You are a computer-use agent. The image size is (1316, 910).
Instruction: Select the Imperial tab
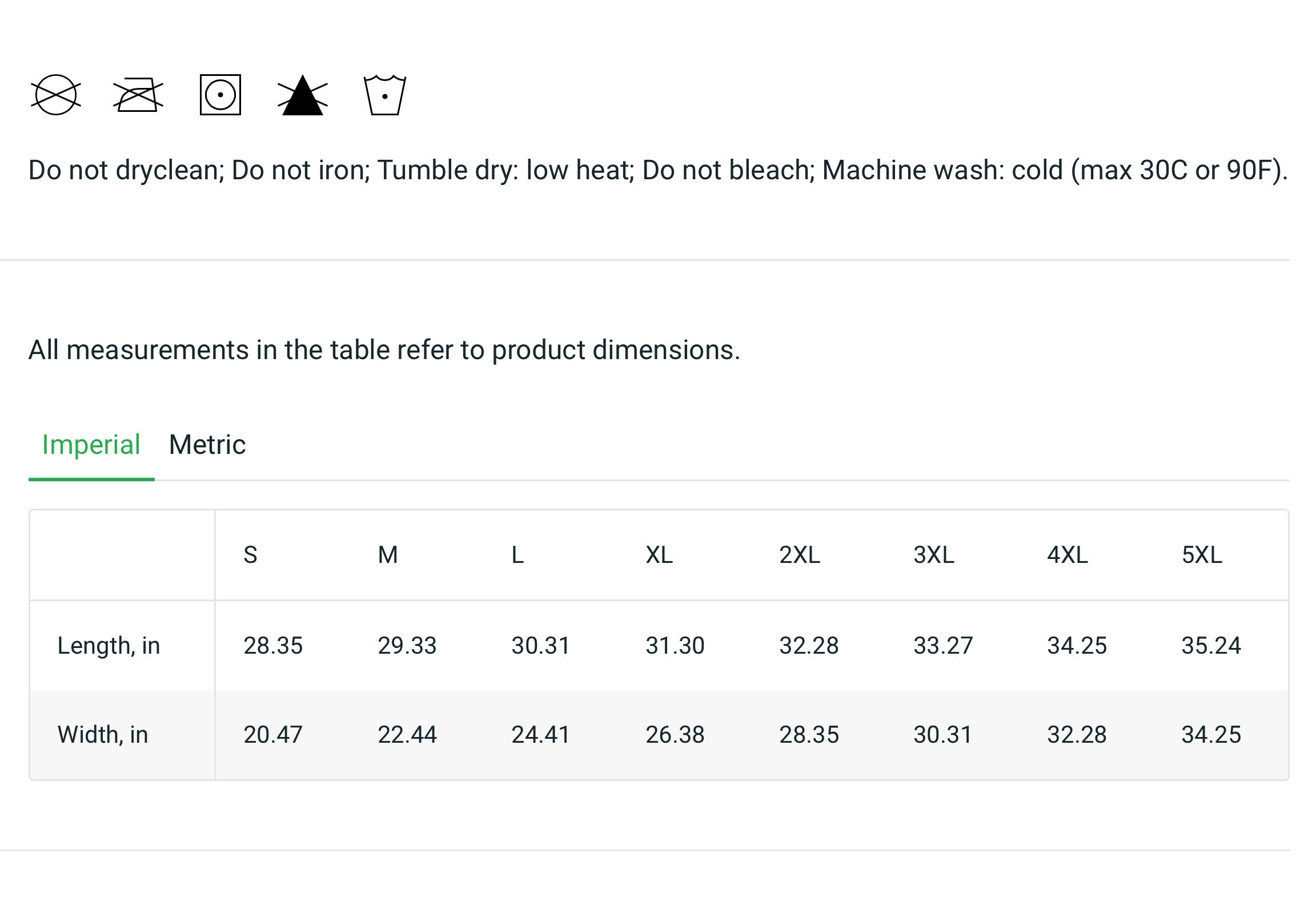point(91,445)
